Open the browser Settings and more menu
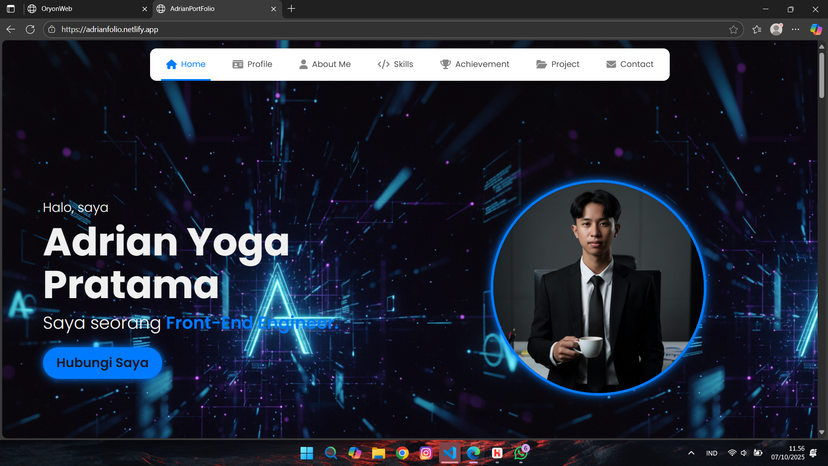Screen dimensions: 828x466 click(x=795, y=30)
